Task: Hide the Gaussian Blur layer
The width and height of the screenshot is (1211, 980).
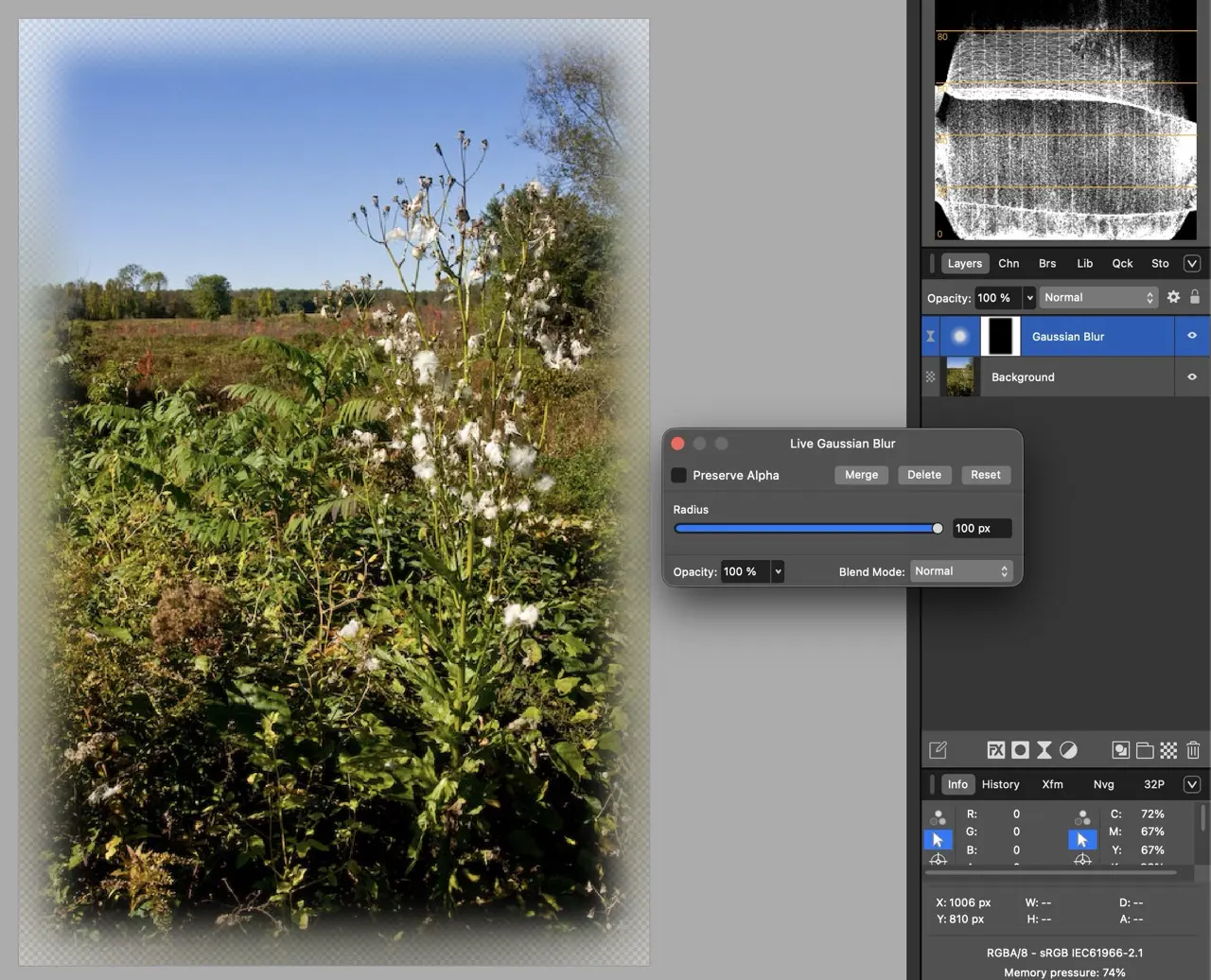Action: click(1192, 336)
